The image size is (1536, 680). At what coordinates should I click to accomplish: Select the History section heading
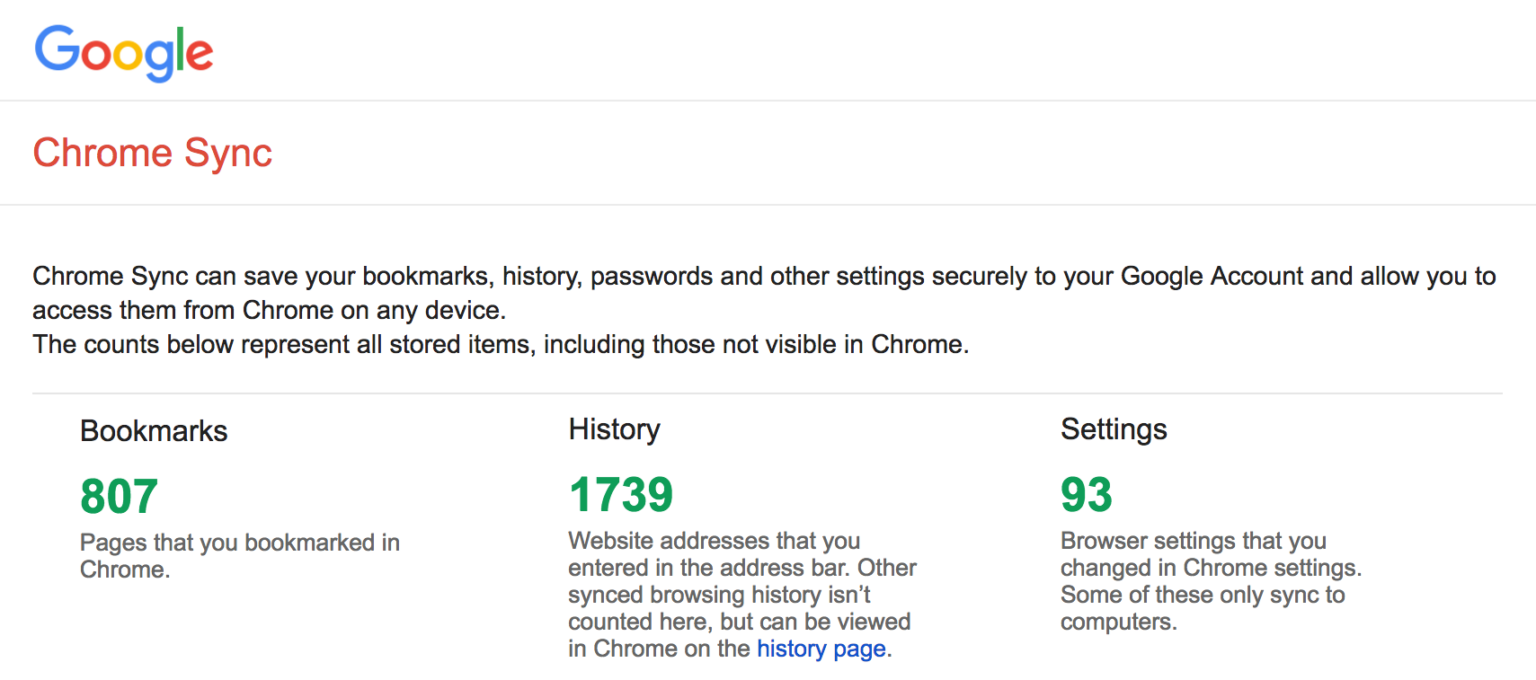(x=614, y=429)
